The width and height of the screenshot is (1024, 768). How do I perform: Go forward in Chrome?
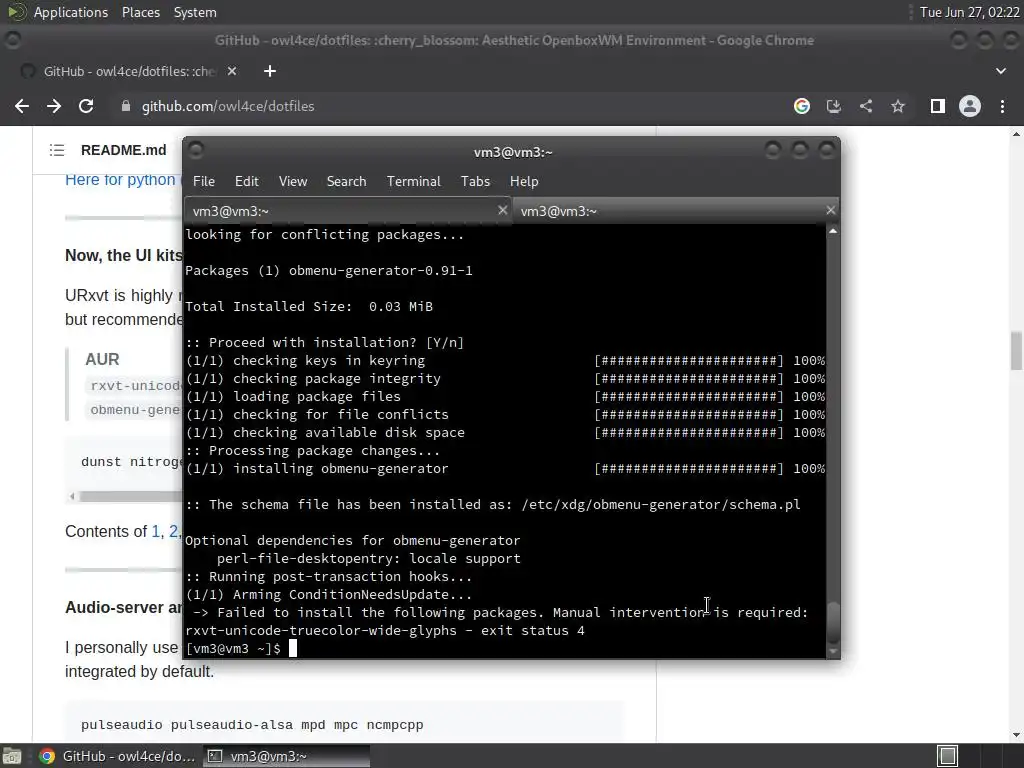click(54, 106)
